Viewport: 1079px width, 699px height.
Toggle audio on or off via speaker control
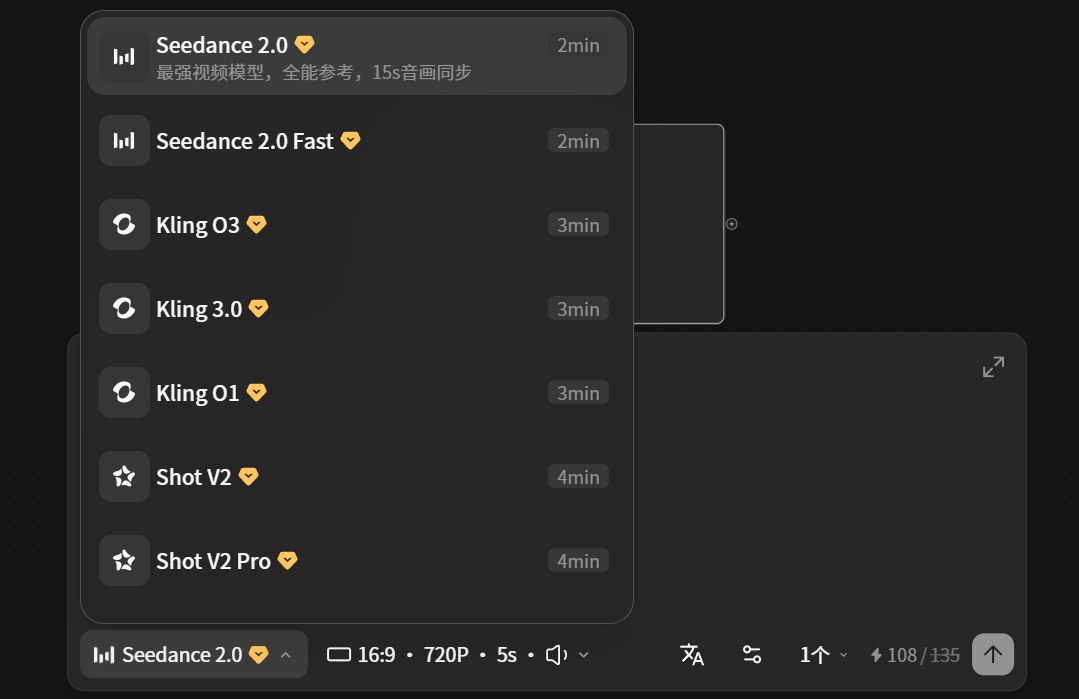[557, 654]
